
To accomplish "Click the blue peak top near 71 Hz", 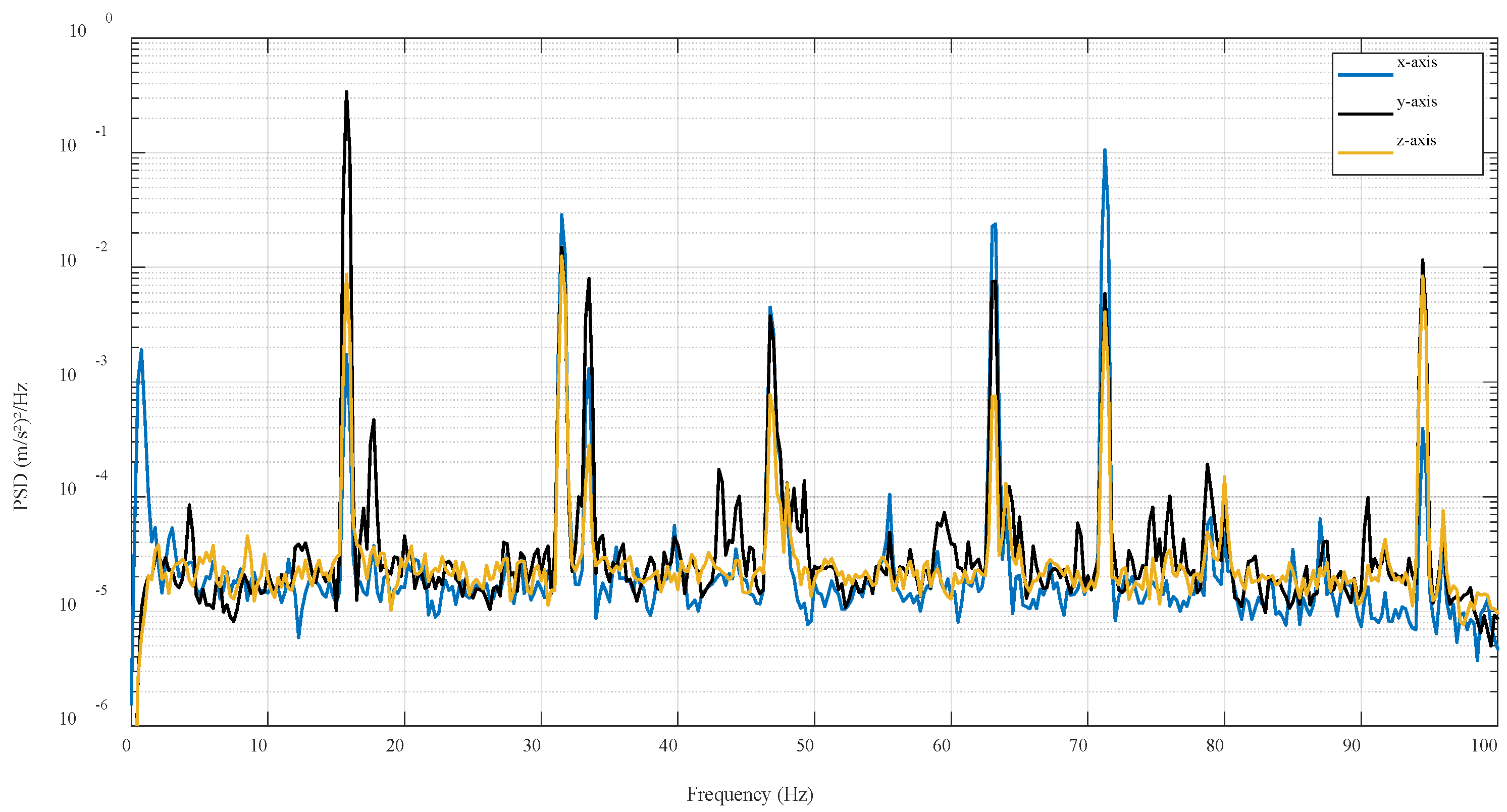I will click(1105, 151).
